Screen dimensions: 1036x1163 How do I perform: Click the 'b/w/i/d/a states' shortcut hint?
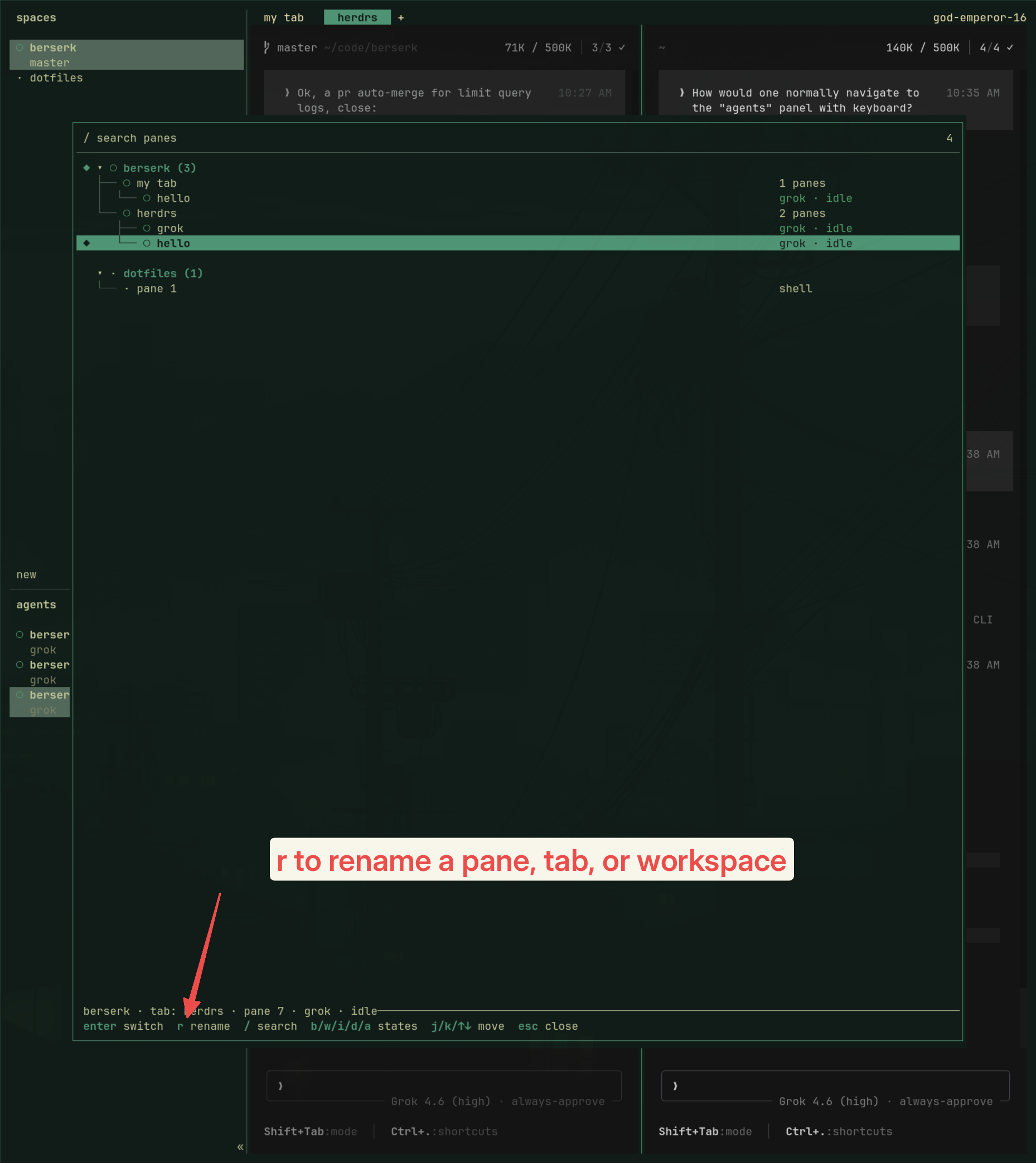[x=364, y=1026]
